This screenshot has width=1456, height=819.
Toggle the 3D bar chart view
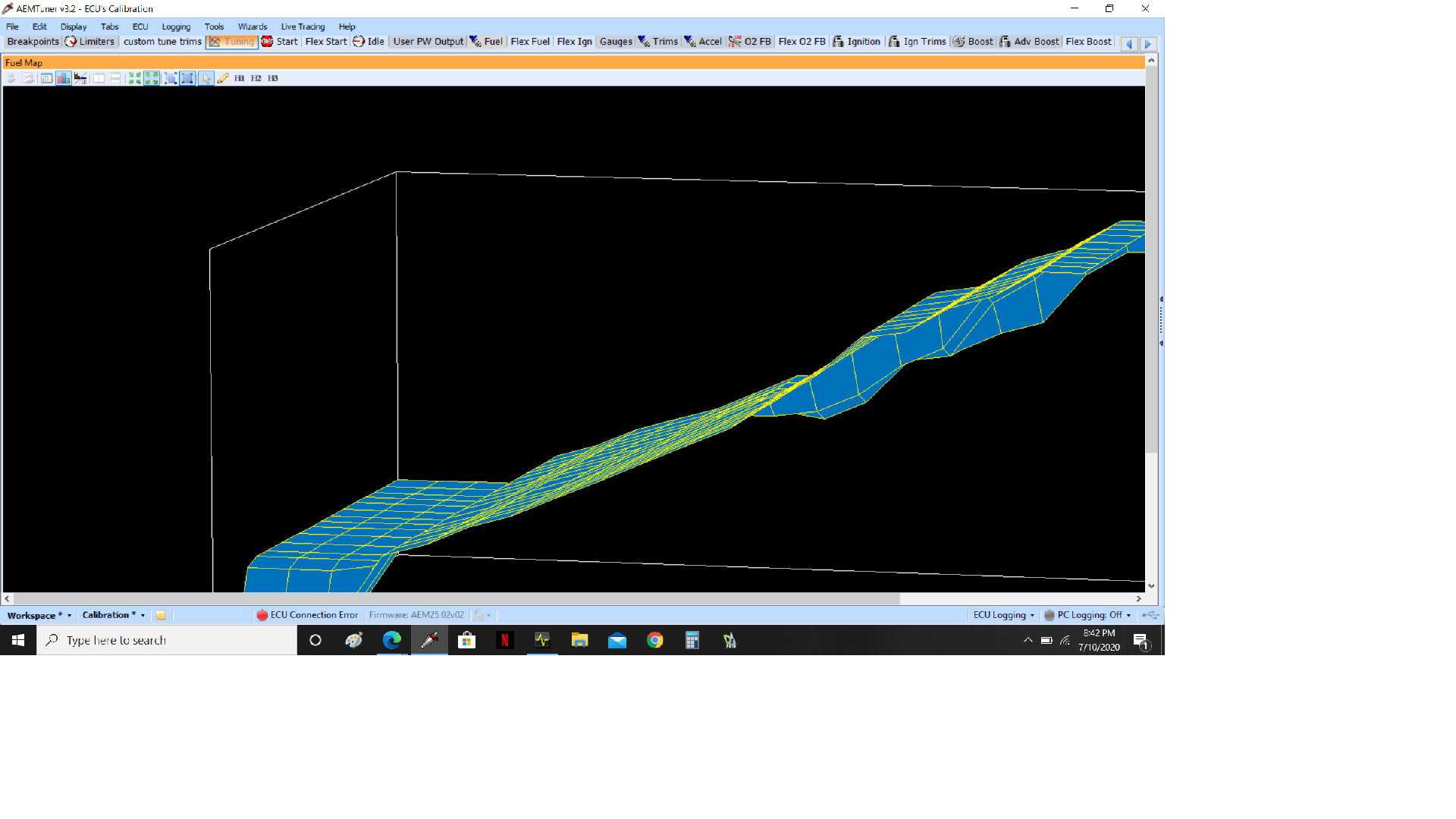click(x=63, y=78)
